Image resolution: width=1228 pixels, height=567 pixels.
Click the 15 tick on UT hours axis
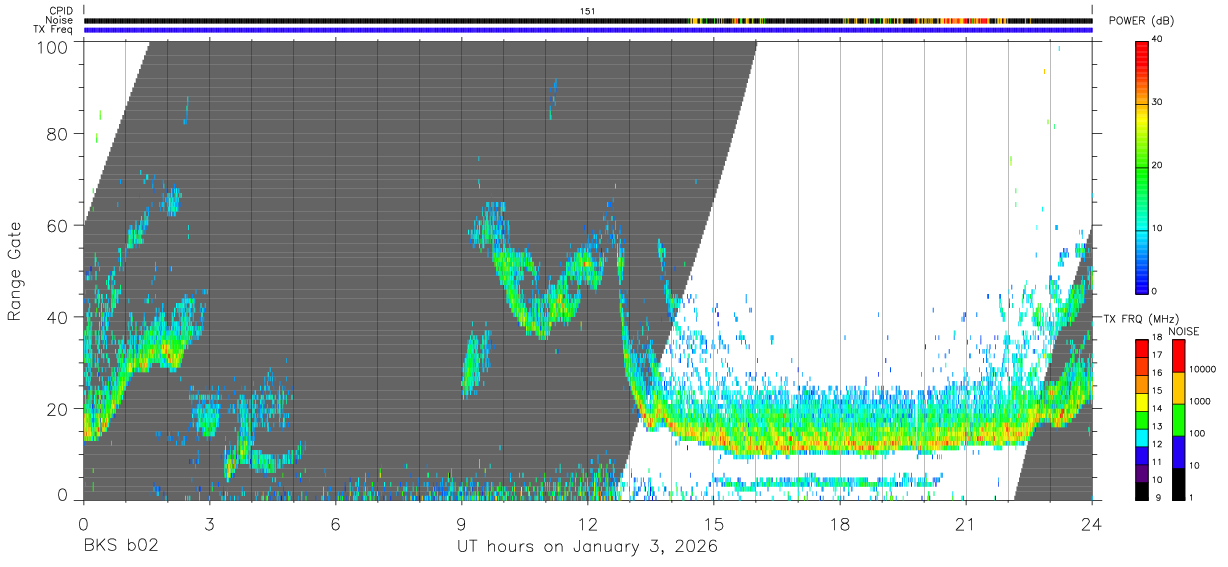pyautogui.click(x=714, y=523)
